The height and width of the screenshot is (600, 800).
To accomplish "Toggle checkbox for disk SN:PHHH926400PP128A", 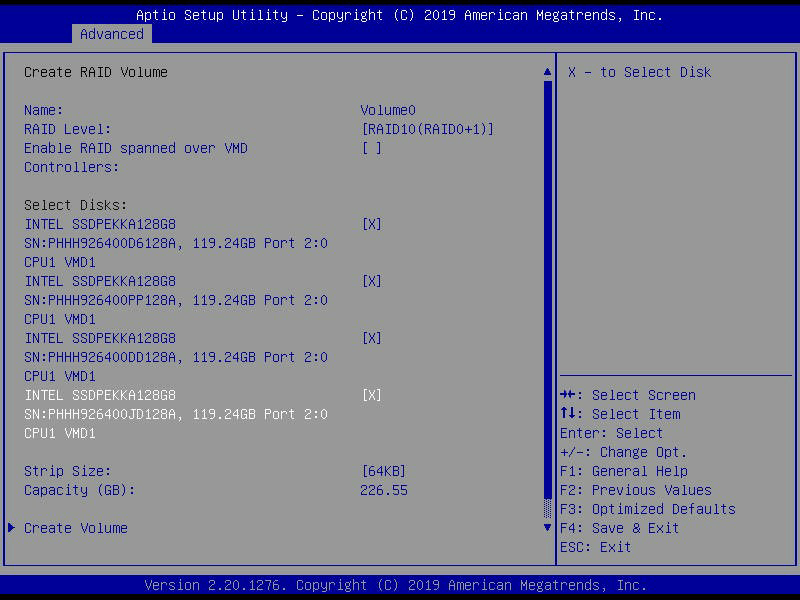I will [x=371, y=282].
